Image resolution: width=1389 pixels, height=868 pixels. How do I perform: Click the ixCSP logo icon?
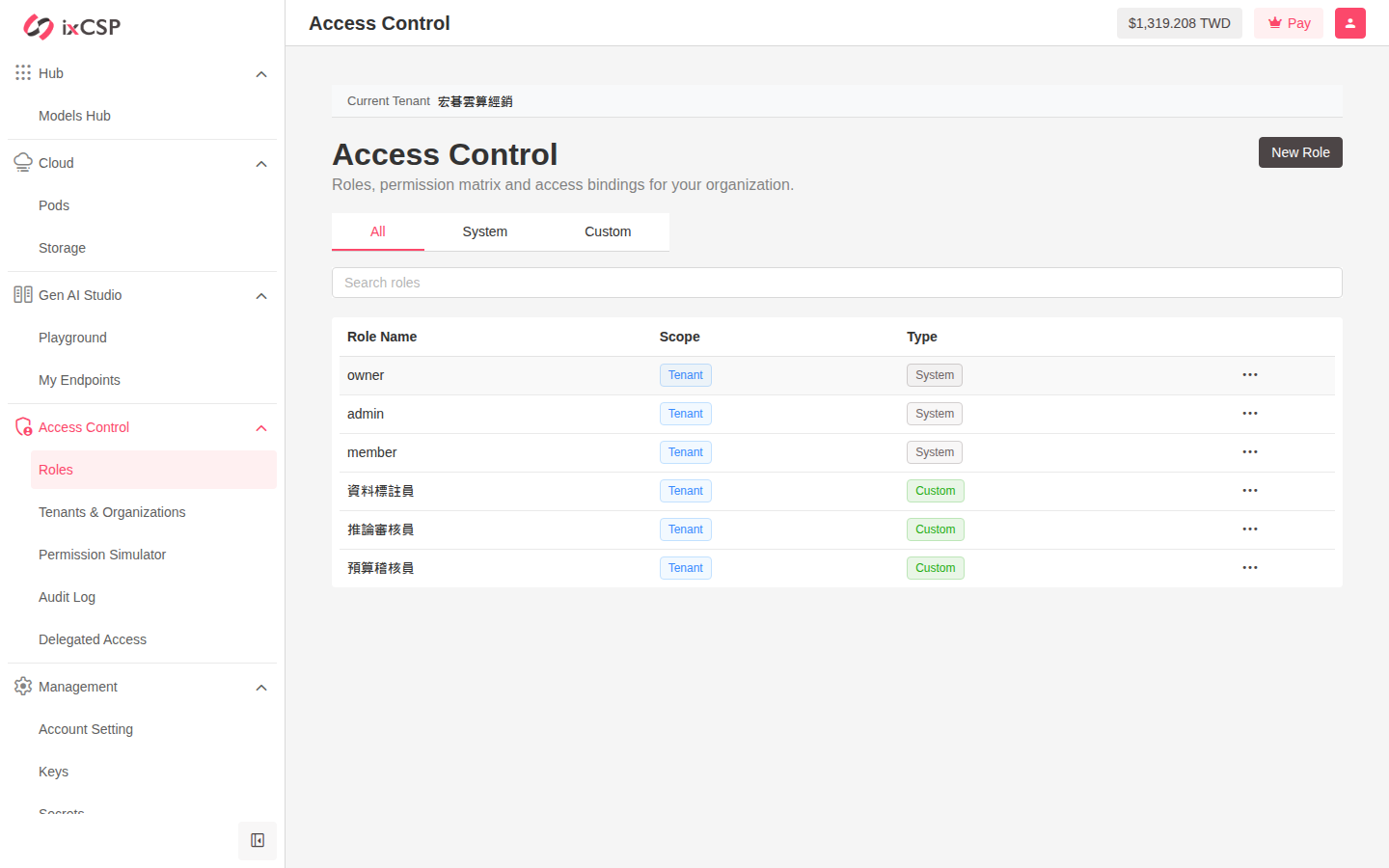[39, 27]
